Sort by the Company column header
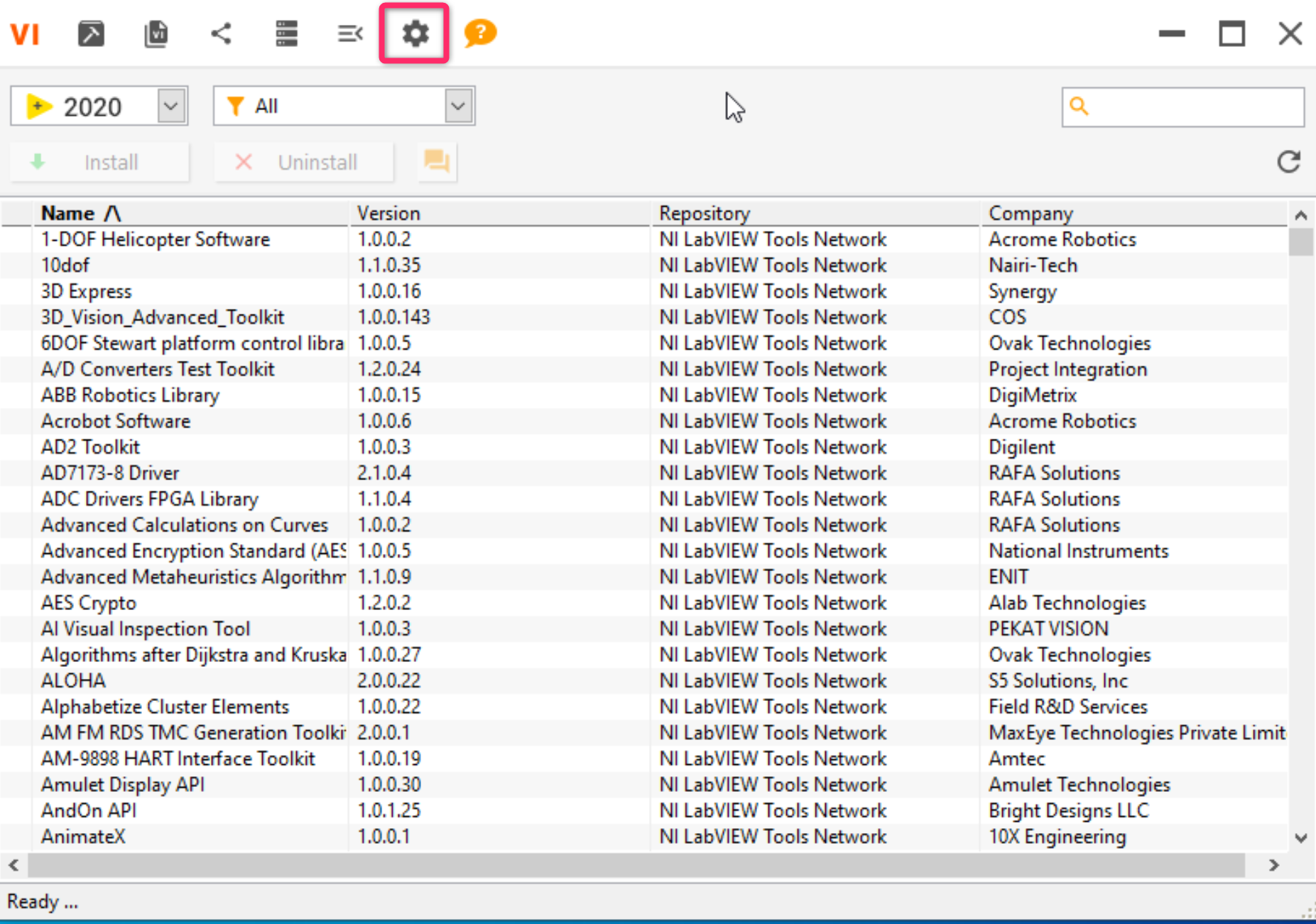Screen dimensions: 1316x924 point(1134,213)
